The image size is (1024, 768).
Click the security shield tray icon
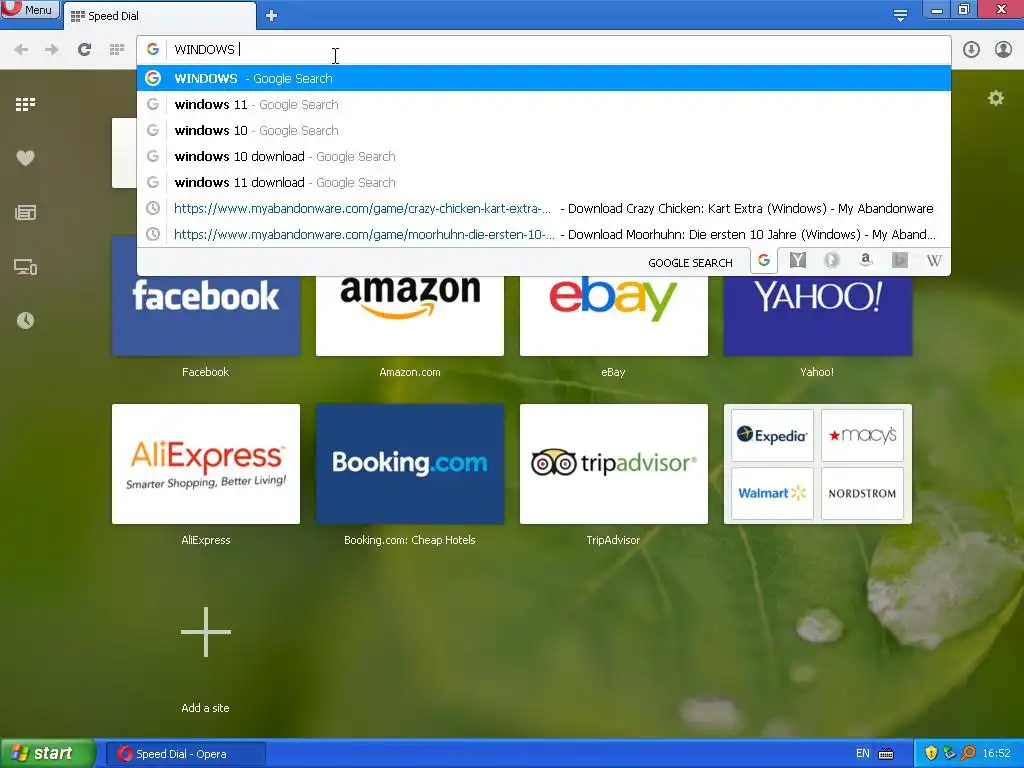click(x=931, y=754)
